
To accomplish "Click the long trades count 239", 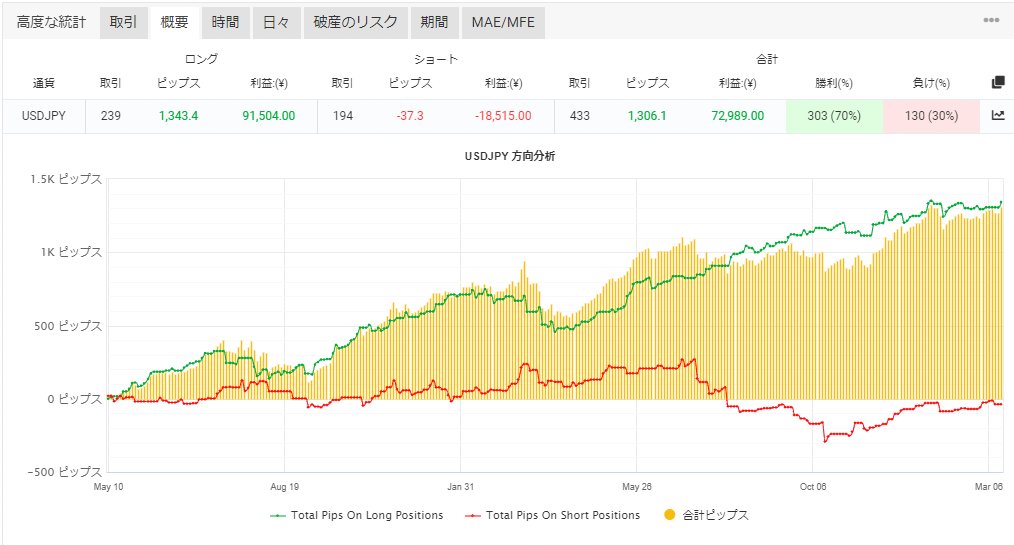I will pos(111,116).
